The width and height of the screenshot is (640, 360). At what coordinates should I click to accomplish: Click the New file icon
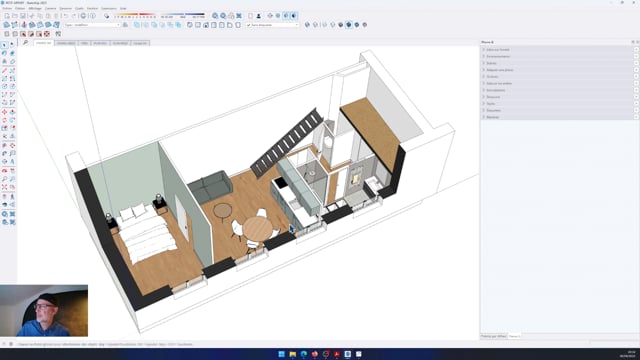(x=7, y=16)
